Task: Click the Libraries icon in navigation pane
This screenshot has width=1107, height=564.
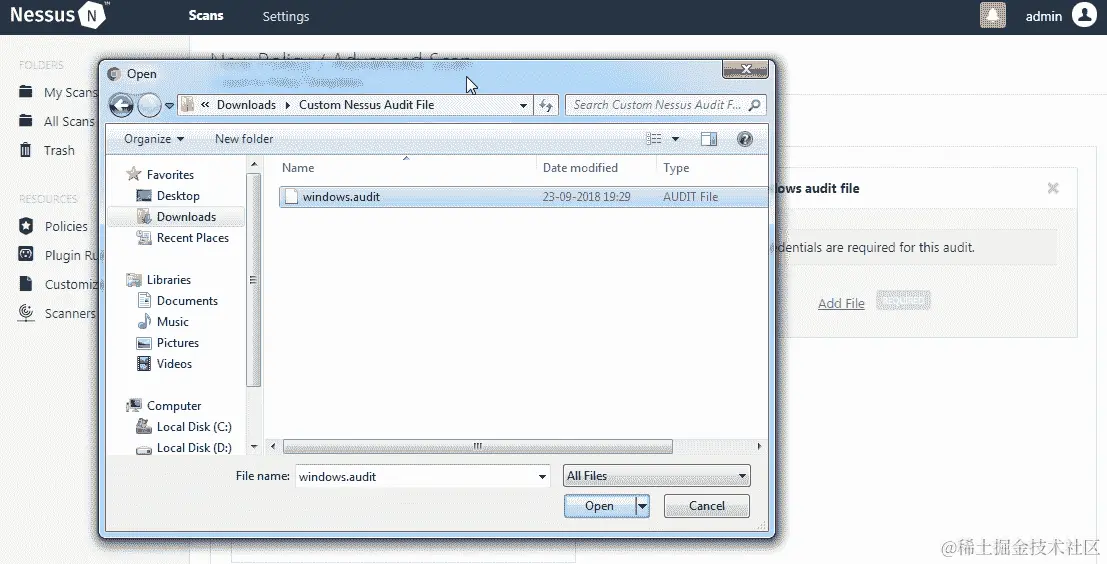Action: click(133, 280)
